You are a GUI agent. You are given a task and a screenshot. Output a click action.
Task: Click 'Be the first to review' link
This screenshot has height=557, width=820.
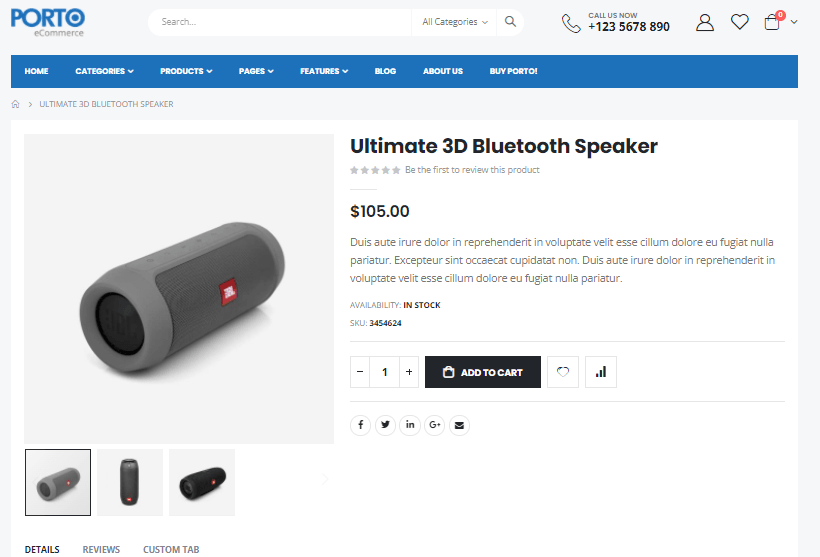click(472, 170)
